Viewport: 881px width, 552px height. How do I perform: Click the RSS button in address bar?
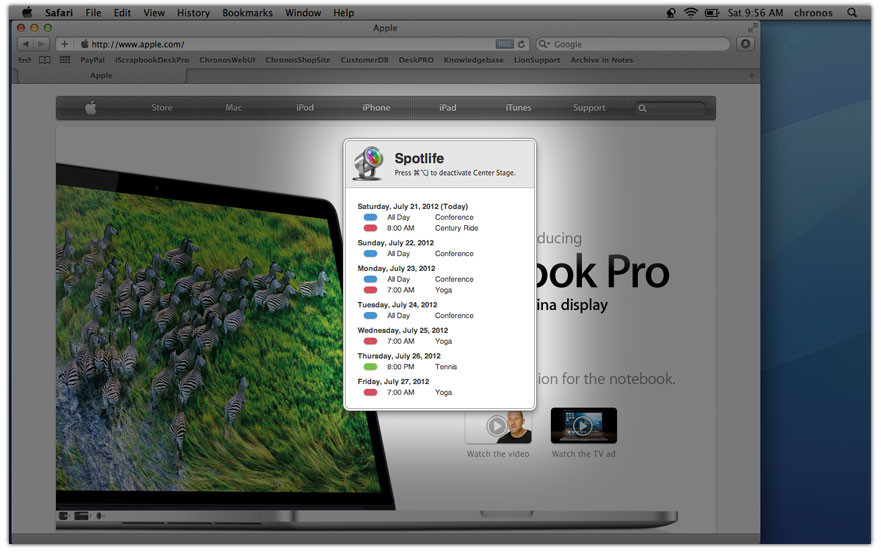tap(505, 44)
